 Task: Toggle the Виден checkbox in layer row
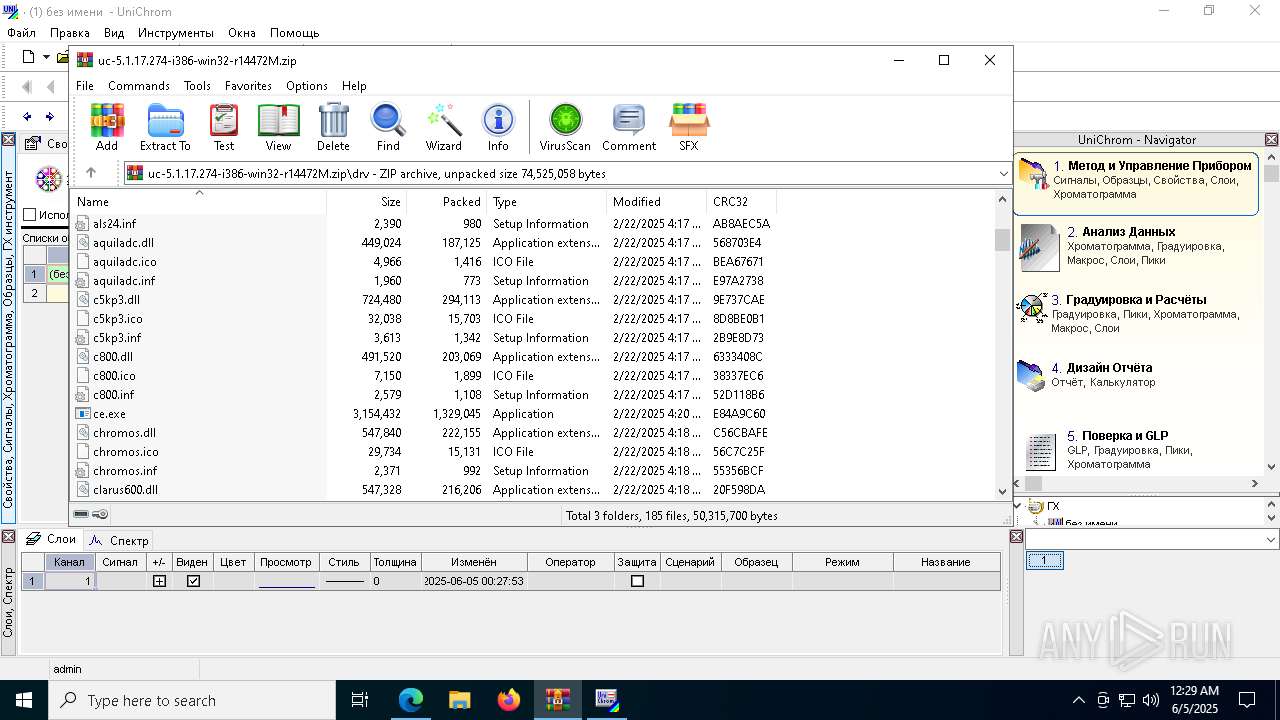point(193,581)
